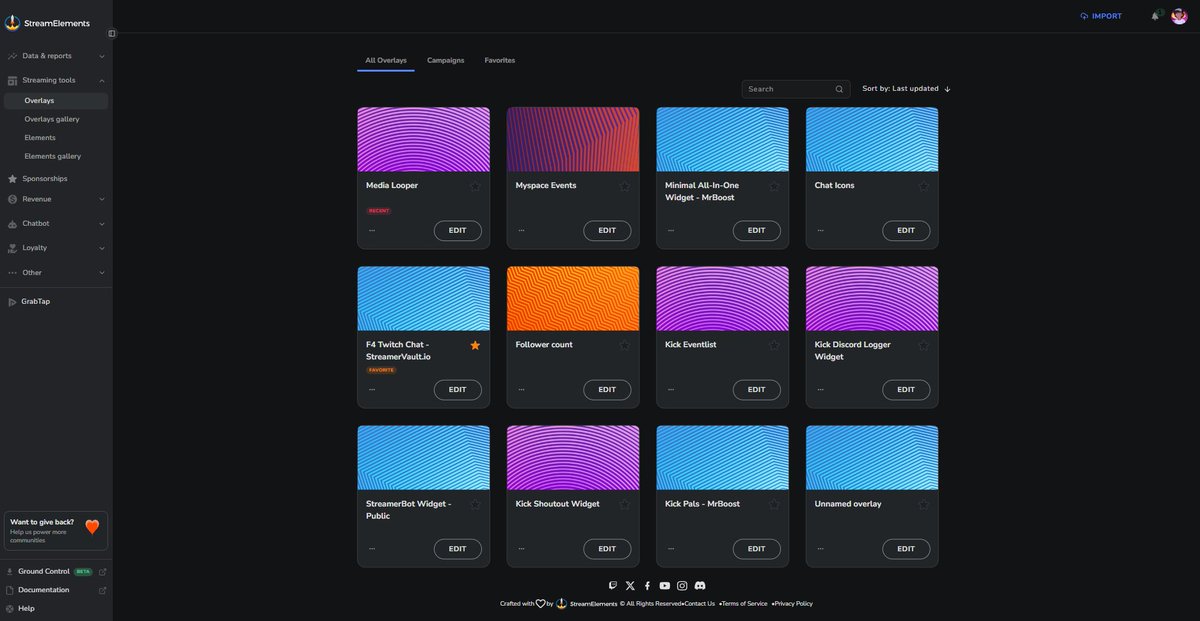The width and height of the screenshot is (1200, 621).
Task: Open Myspace Events thumbnail
Action: tap(573, 140)
